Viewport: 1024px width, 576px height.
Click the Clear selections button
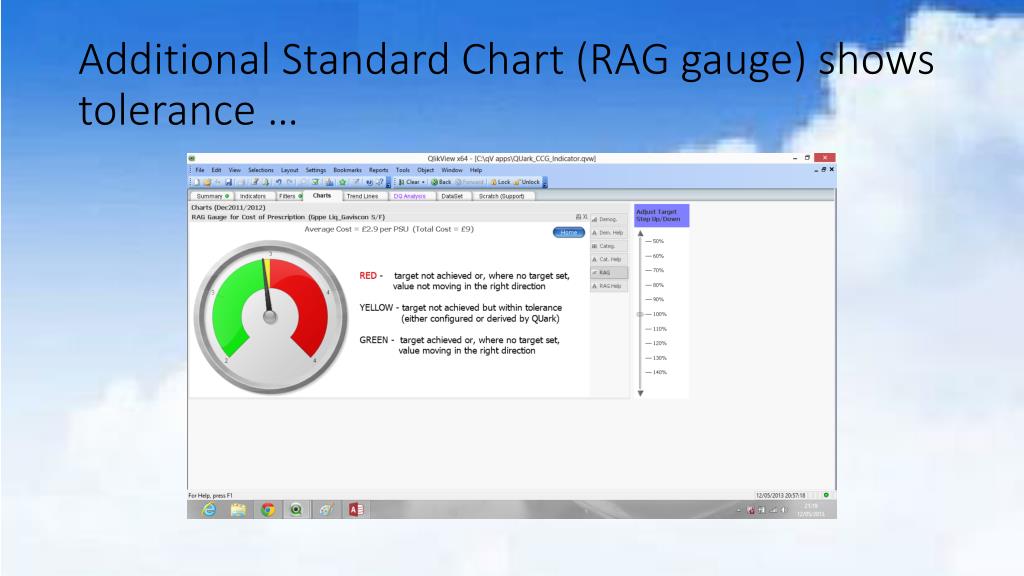[409, 182]
